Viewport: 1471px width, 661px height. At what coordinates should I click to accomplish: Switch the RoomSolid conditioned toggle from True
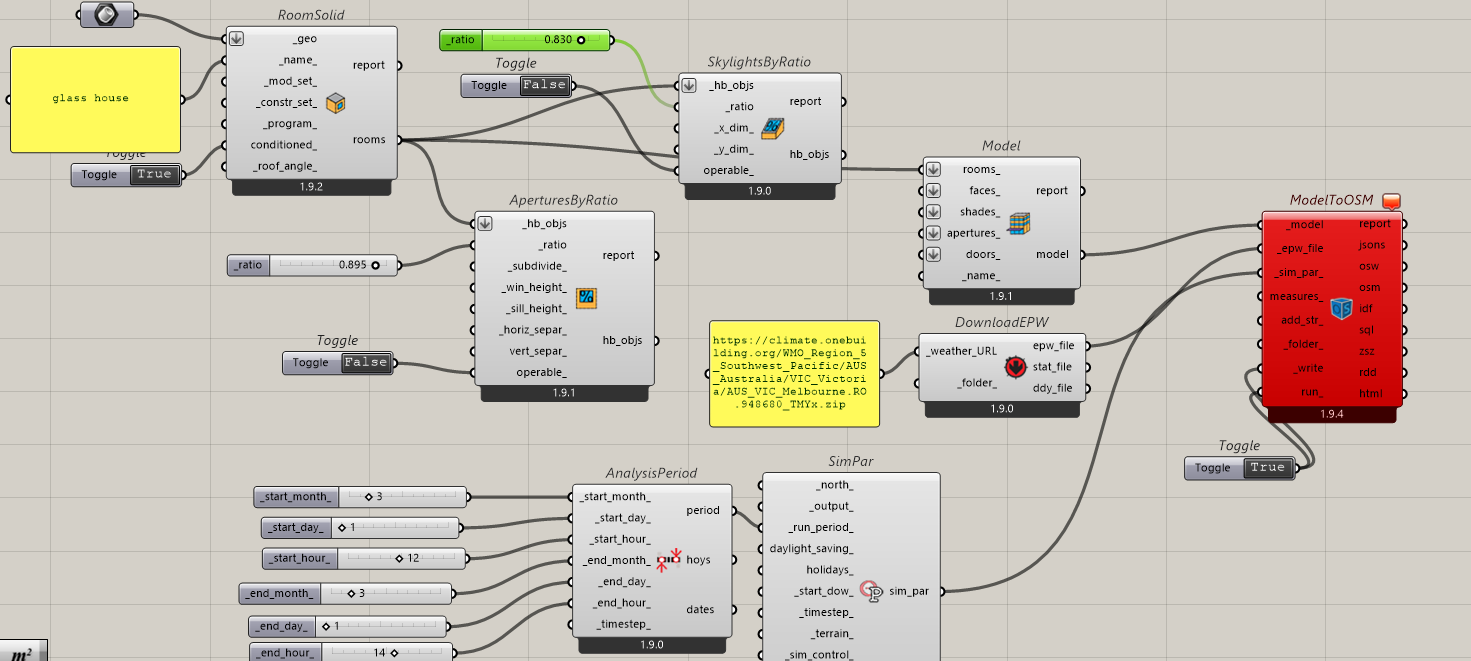point(156,175)
